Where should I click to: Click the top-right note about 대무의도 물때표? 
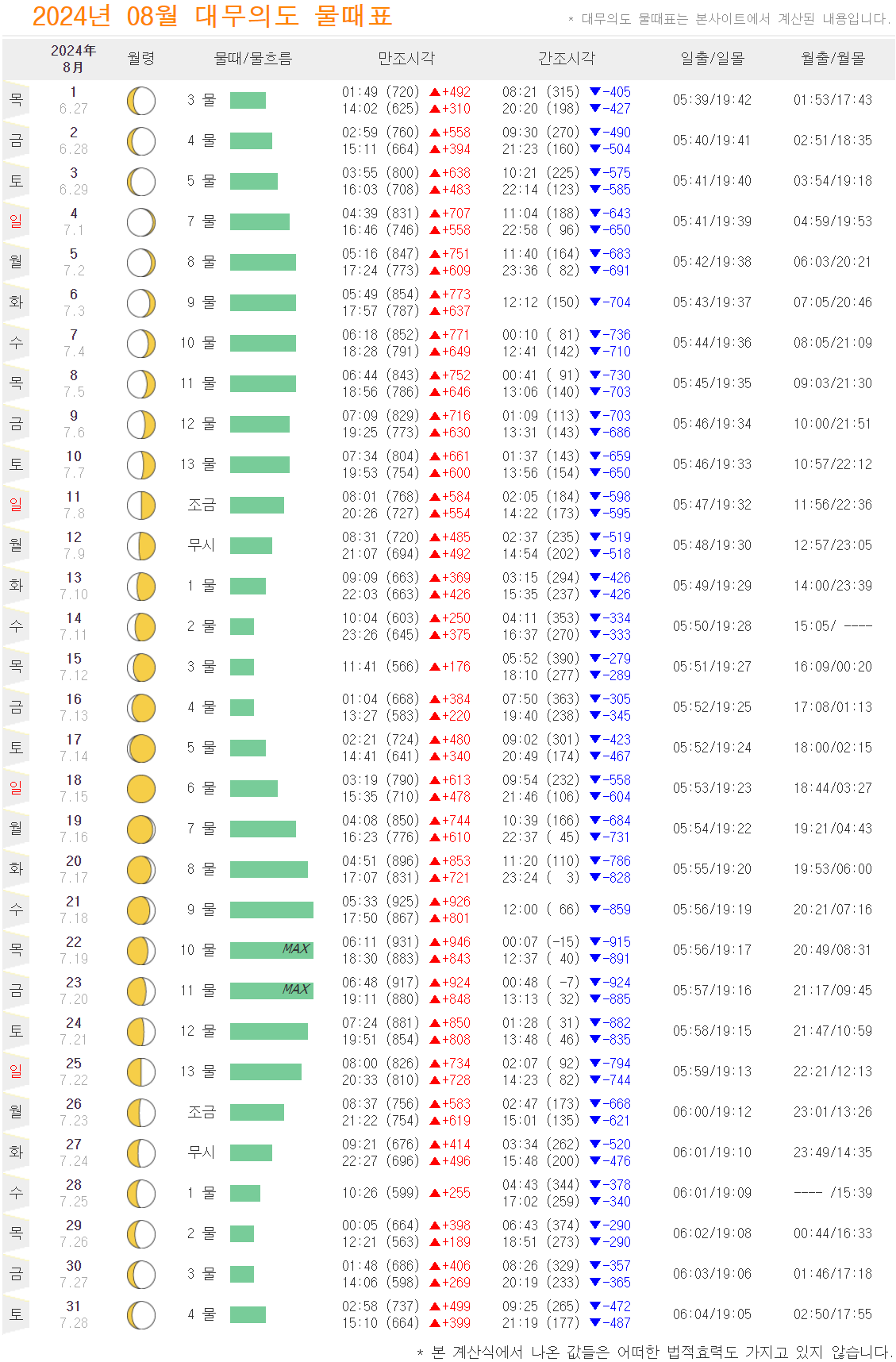729,18
